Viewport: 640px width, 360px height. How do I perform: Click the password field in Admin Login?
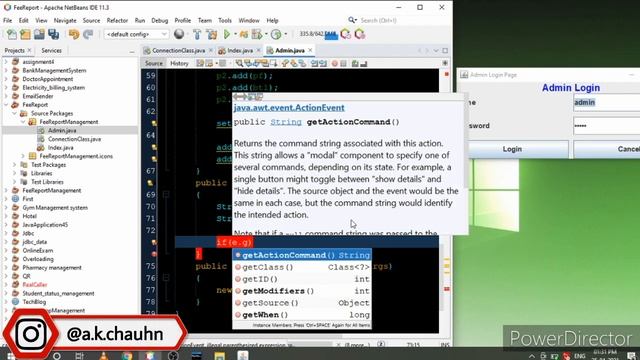coord(607,126)
